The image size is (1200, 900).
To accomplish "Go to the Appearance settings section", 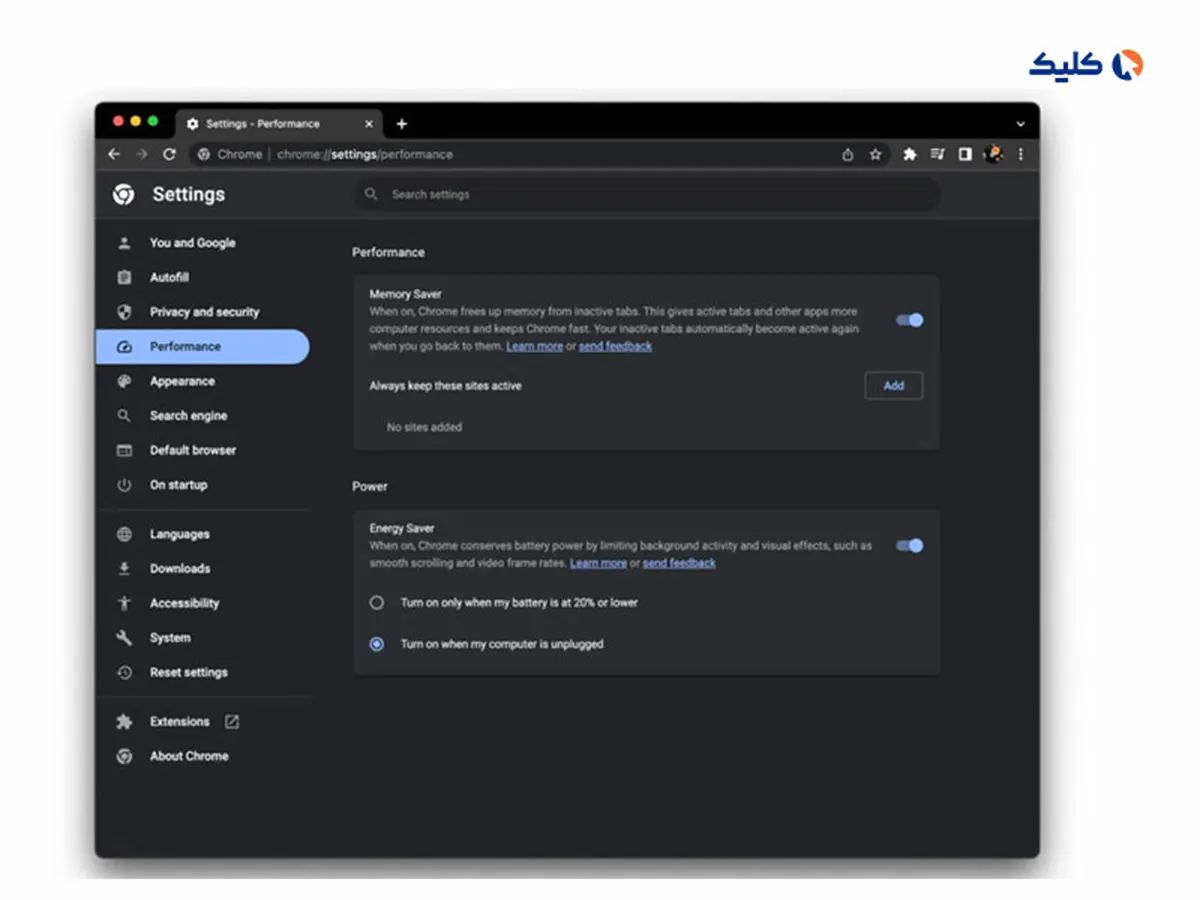I will [x=182, y=381].
